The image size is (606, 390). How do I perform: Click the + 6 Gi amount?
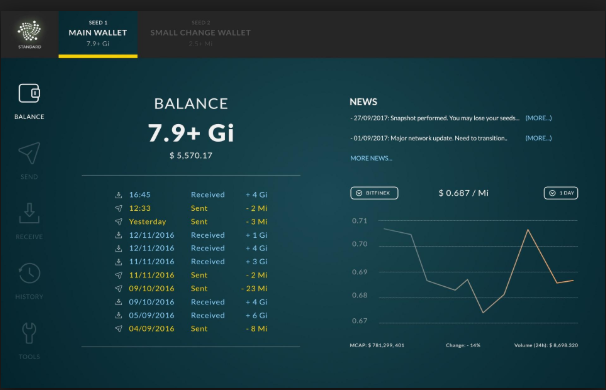coord(257,315)
